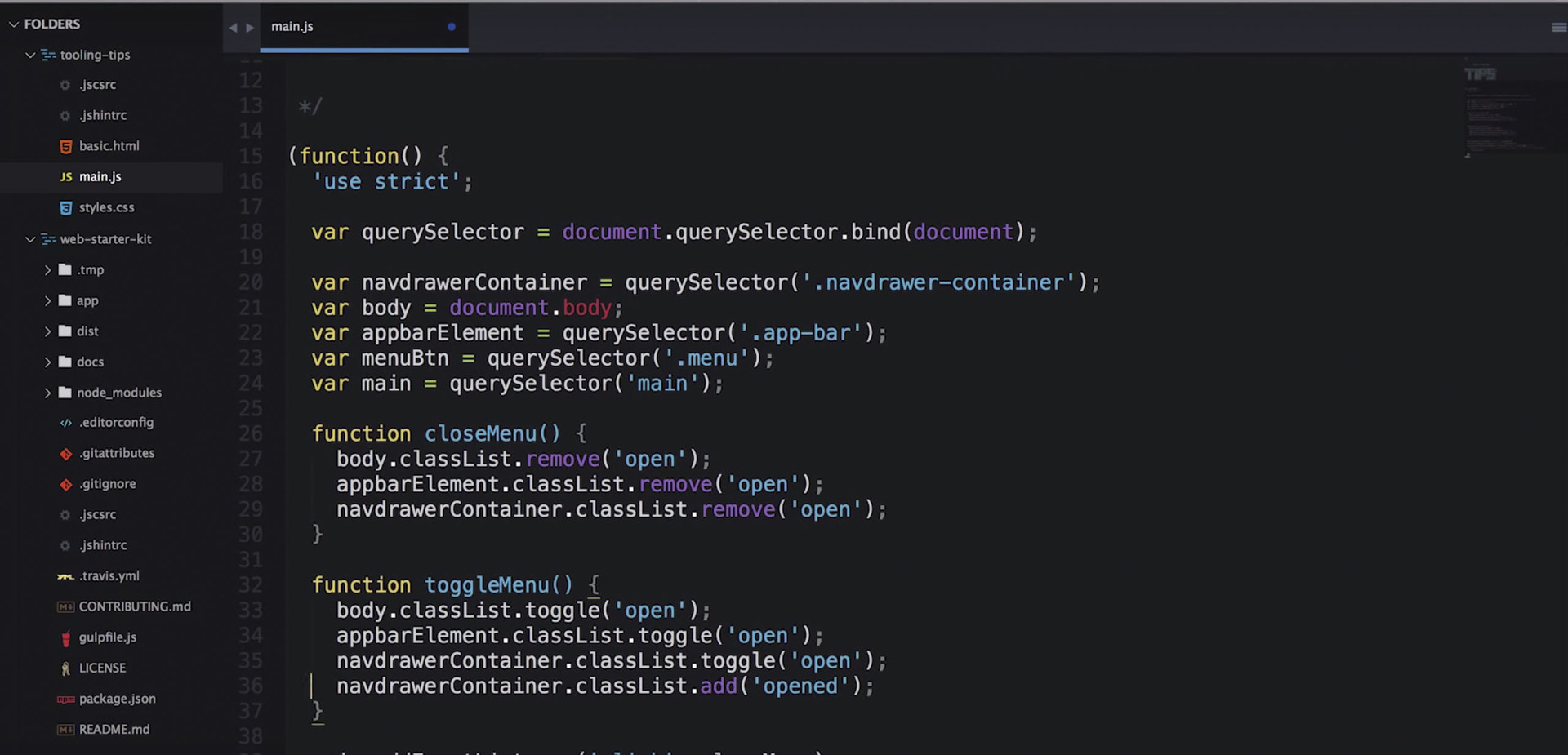
Task: Switch to the main.js tab
Action: [x=364, y=27]
